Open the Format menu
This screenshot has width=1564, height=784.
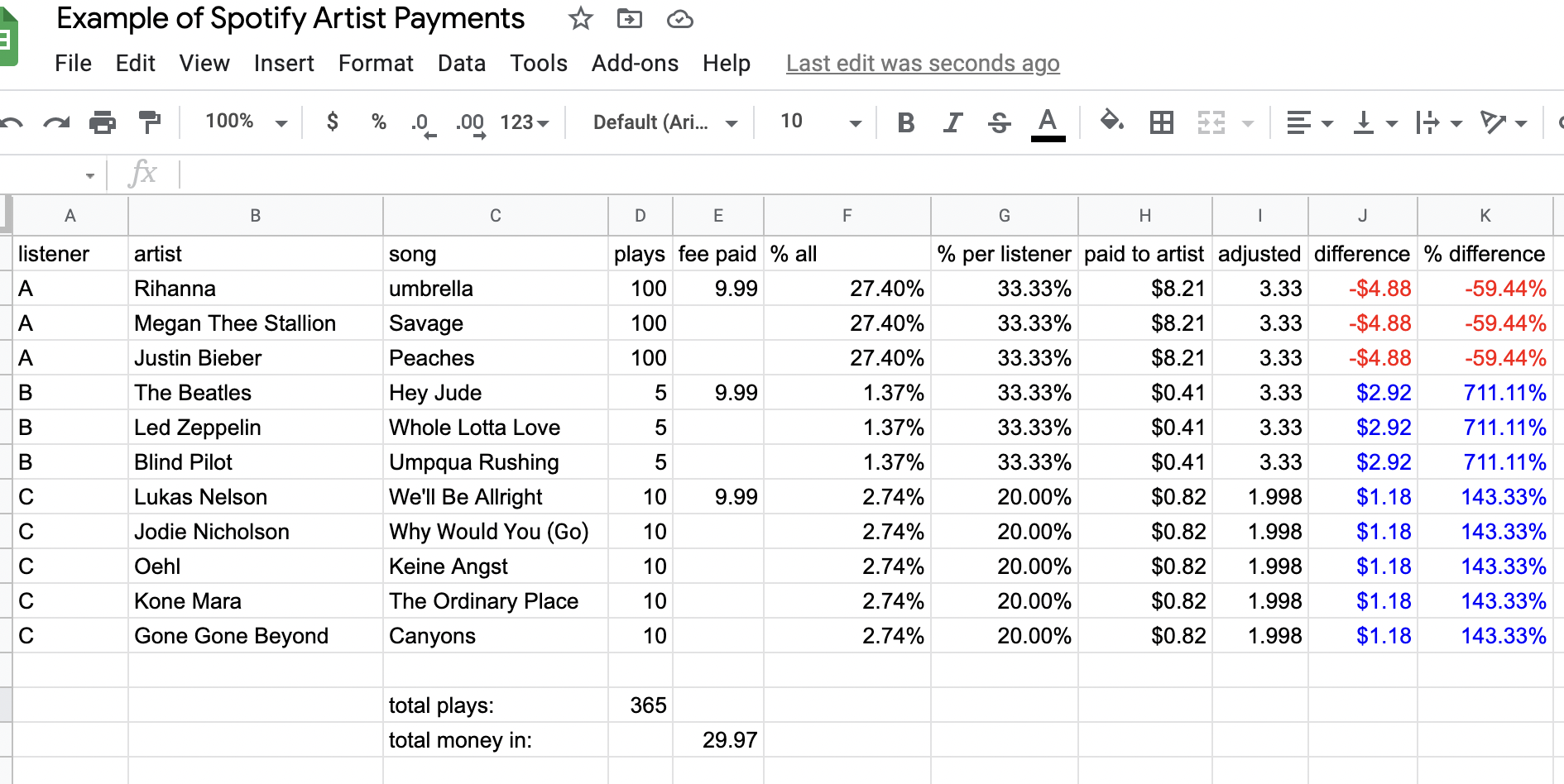pos(376,64)
